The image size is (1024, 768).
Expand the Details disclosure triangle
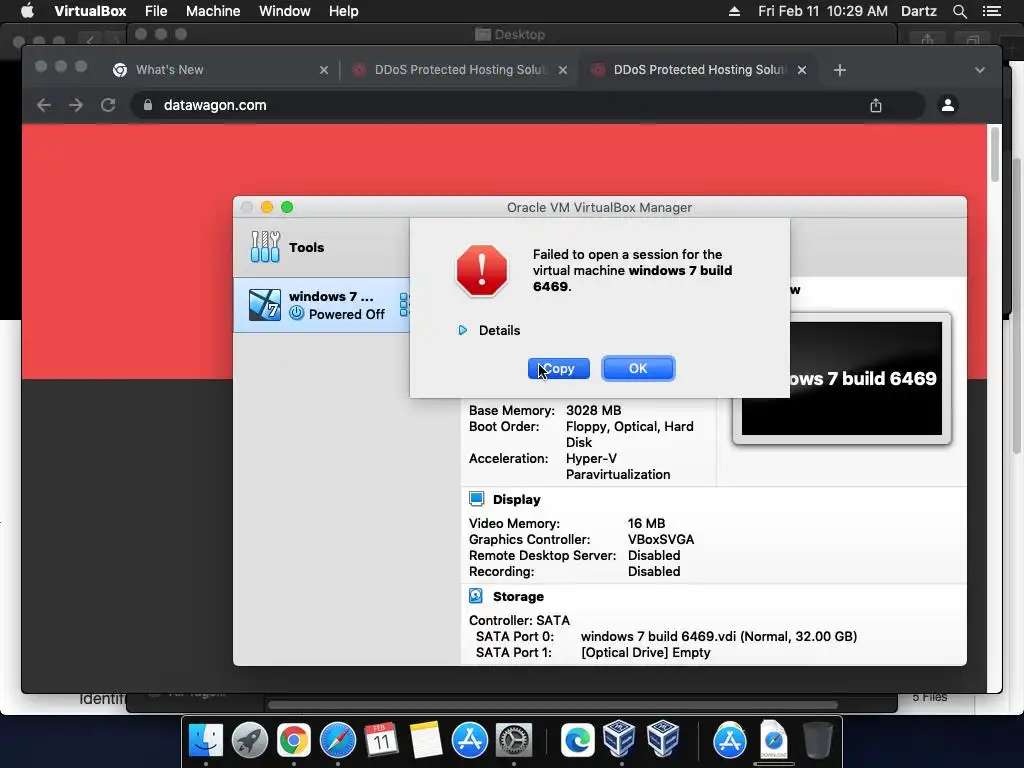[x=462, y=330]
